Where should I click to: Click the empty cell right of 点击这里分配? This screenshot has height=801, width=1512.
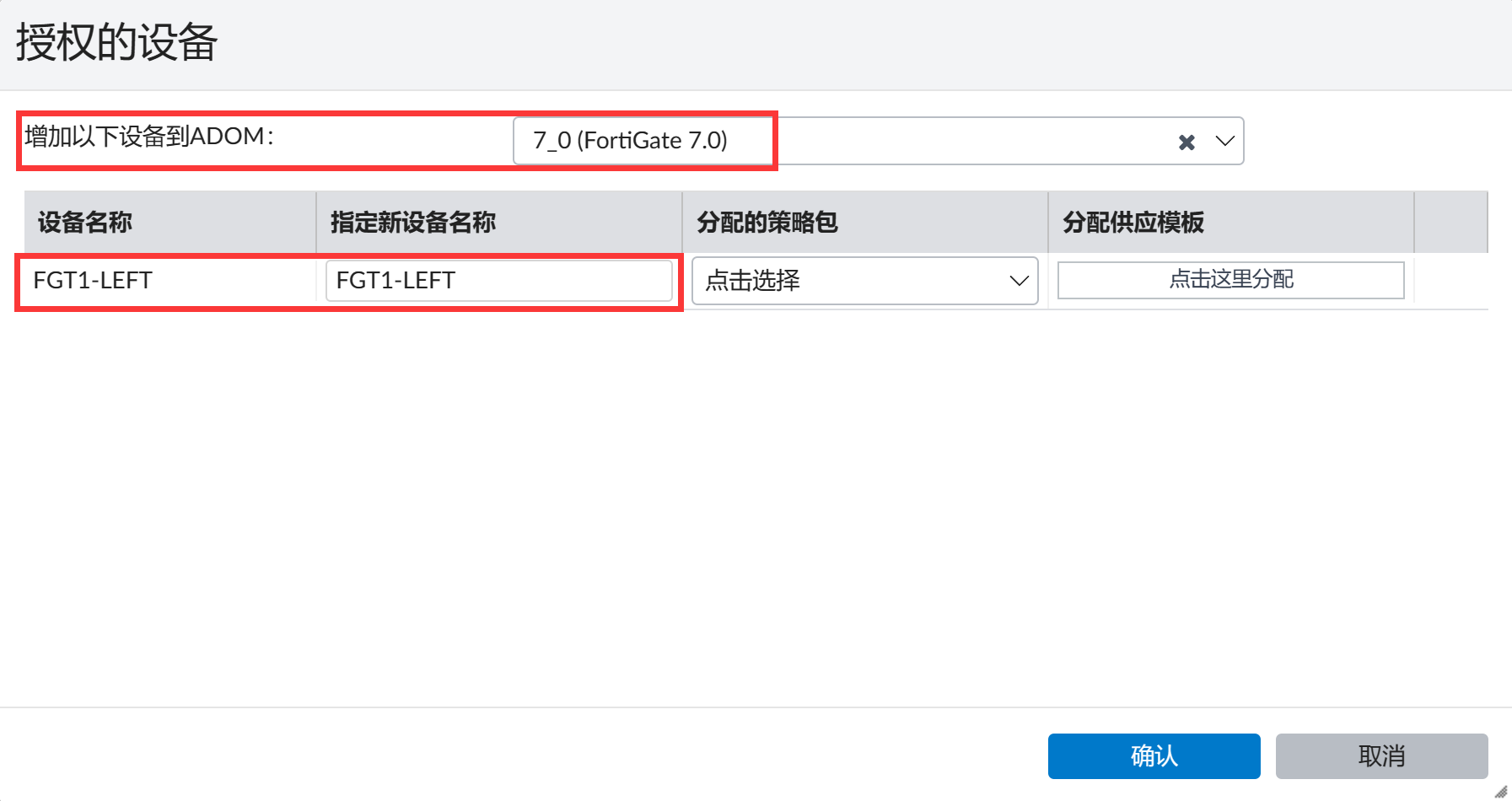tap(1450, 281)
